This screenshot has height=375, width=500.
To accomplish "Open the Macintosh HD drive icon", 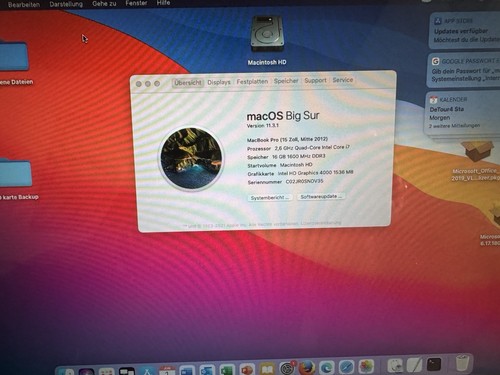I will click(x=267, y=34).
